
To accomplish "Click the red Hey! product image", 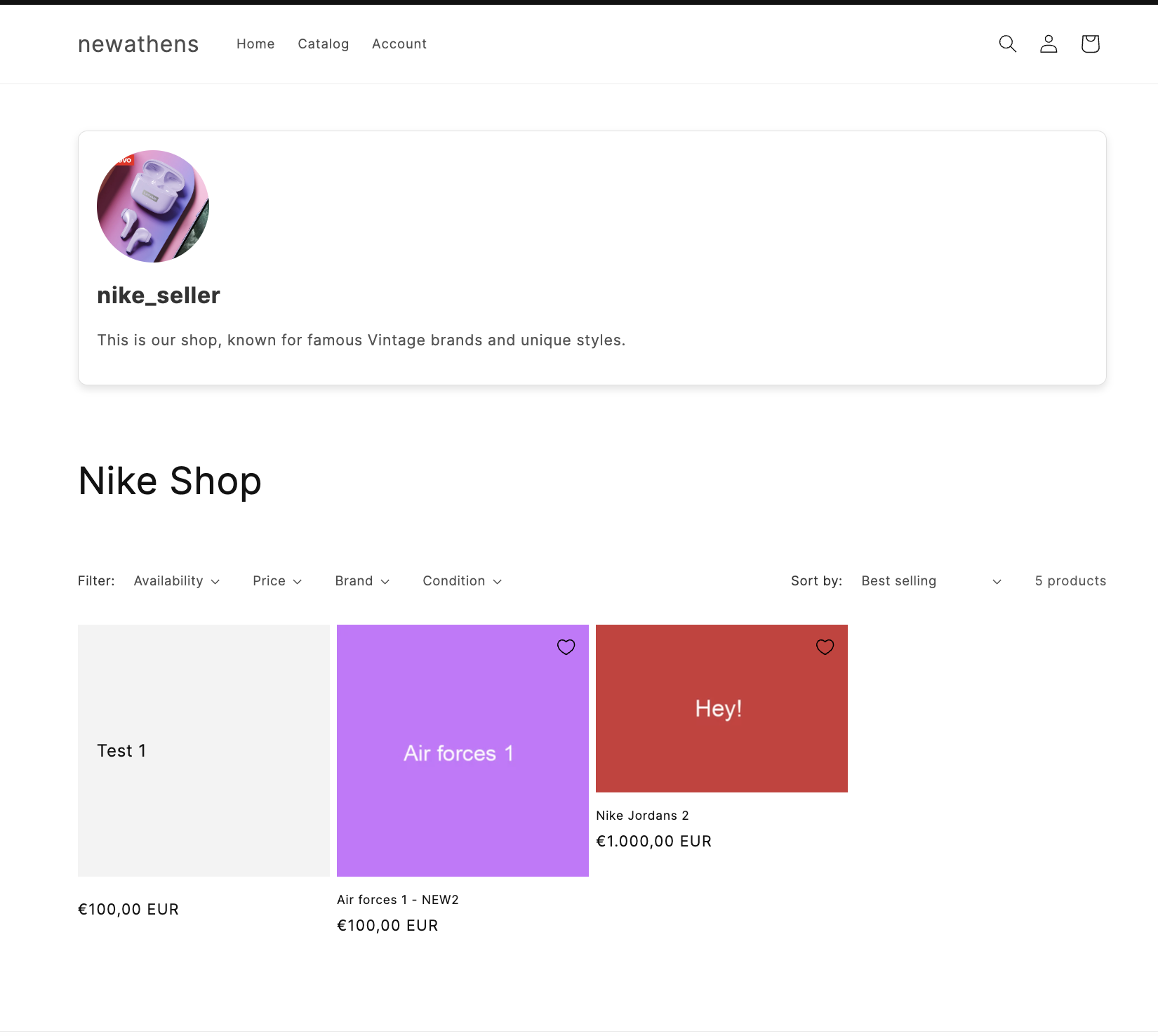I will pyautogui.click(x=721, y=708).
